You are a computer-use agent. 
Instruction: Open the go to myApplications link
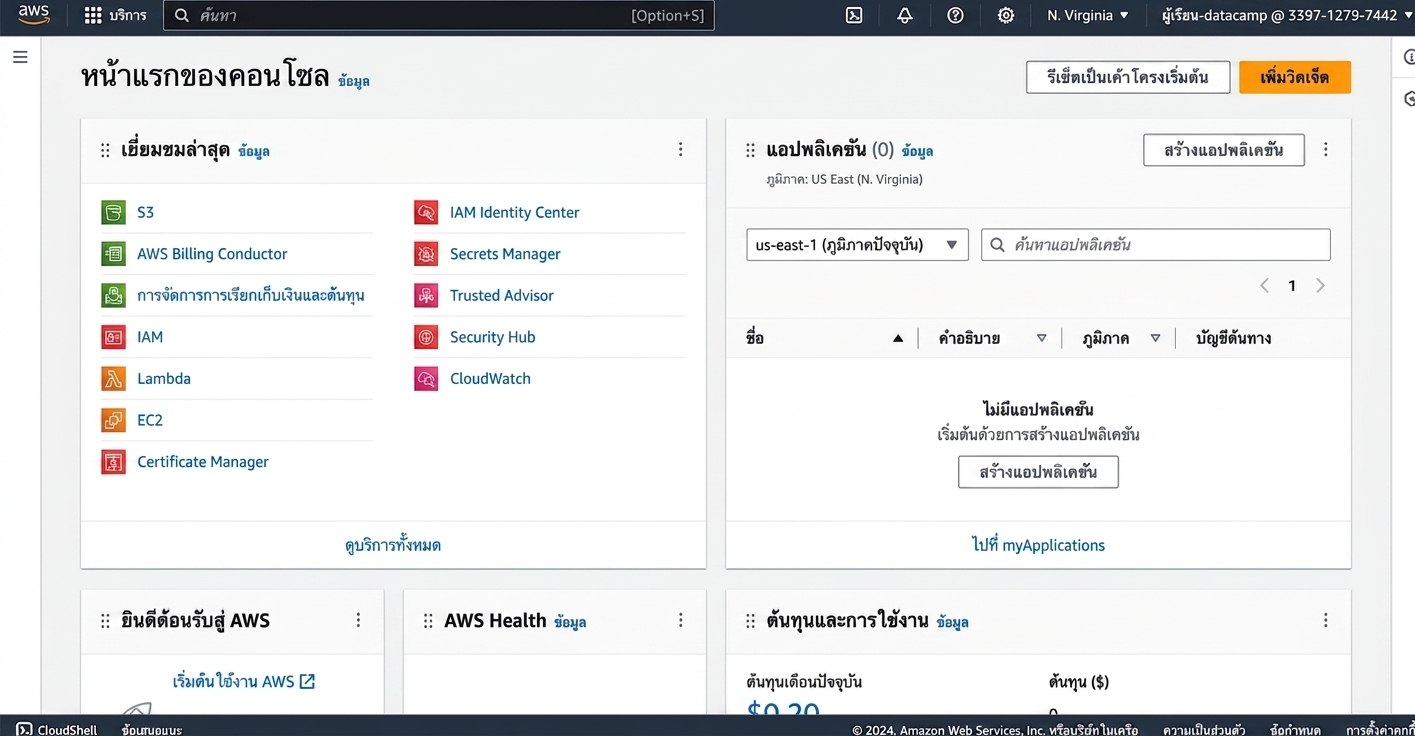click(1038, 545)
